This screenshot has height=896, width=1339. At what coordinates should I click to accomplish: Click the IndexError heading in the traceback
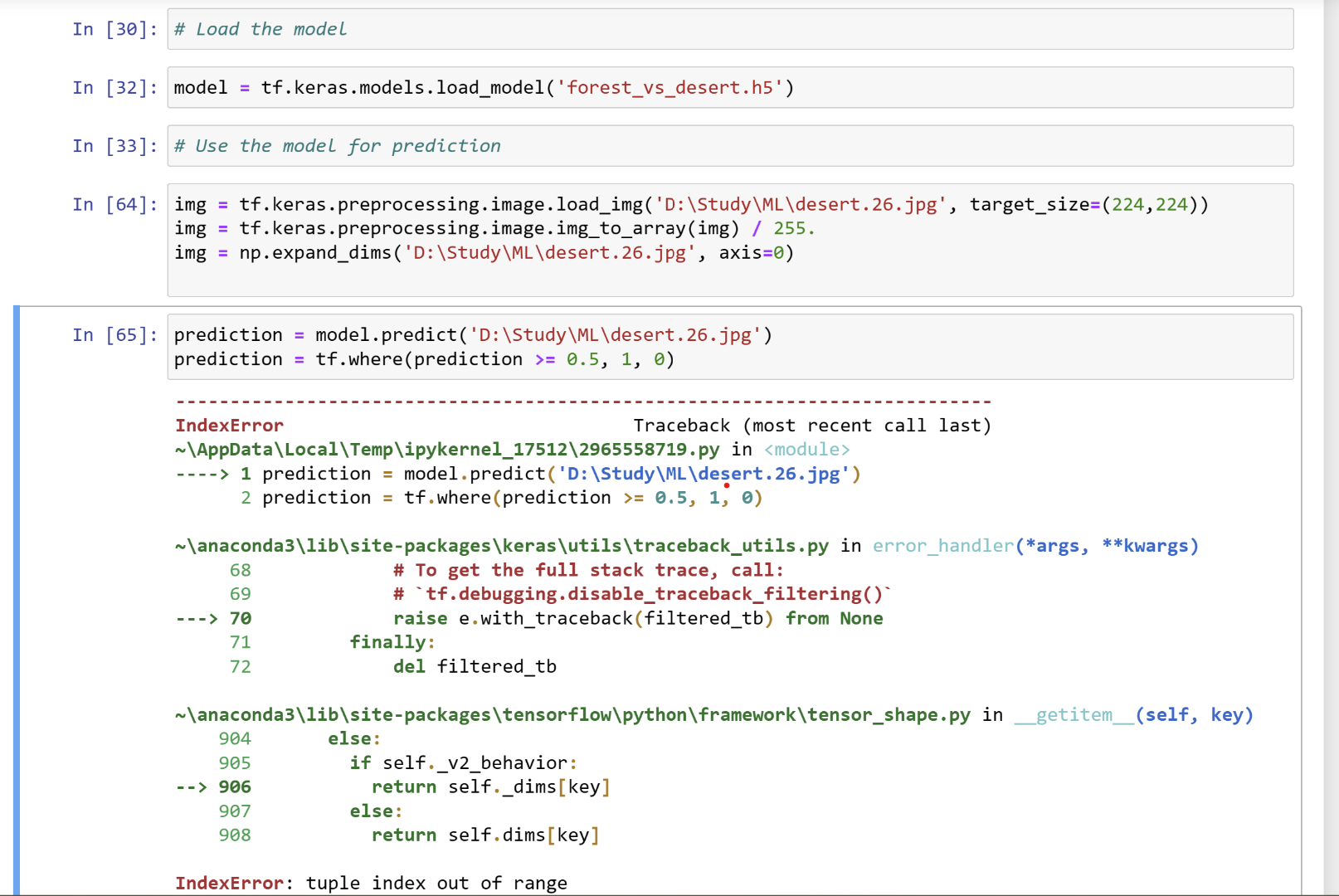[230, 425]
